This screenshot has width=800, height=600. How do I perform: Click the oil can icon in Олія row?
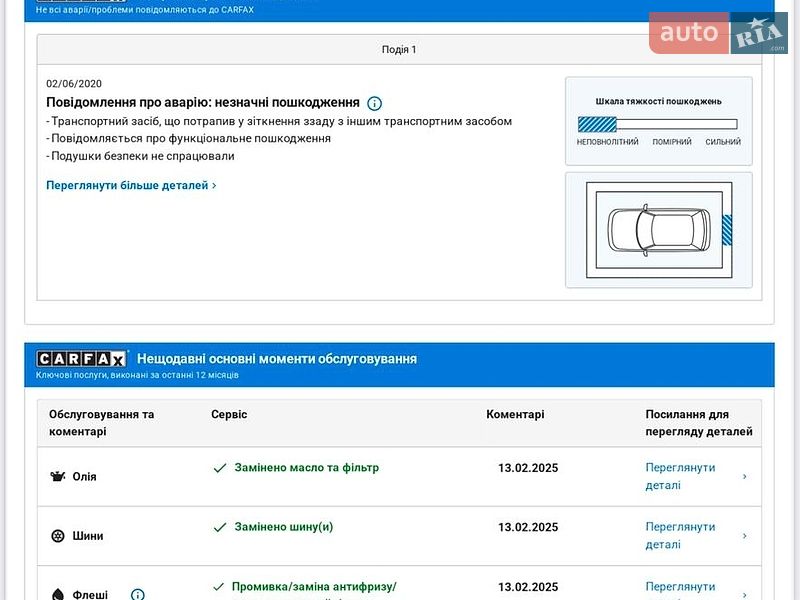(x=58, y=477)
